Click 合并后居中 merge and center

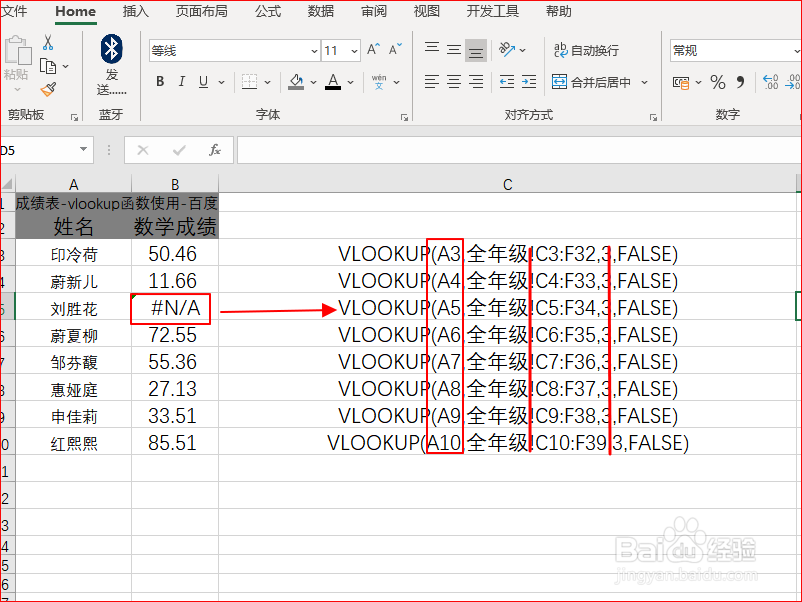(x=591, y=82)
